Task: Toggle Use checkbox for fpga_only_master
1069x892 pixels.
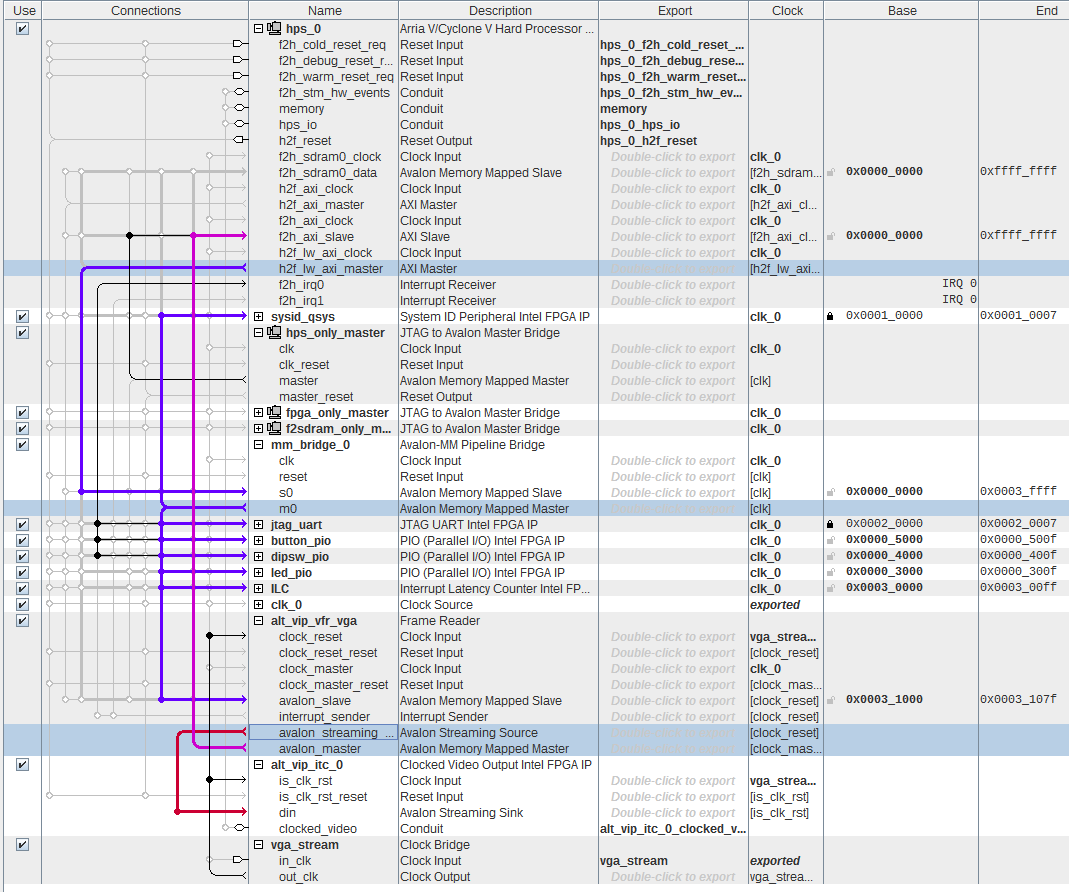Action: (x=22, y=413)
